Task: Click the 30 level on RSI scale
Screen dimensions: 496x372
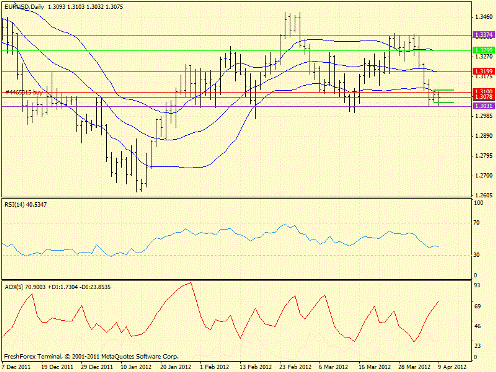Action: click(477, 255)
